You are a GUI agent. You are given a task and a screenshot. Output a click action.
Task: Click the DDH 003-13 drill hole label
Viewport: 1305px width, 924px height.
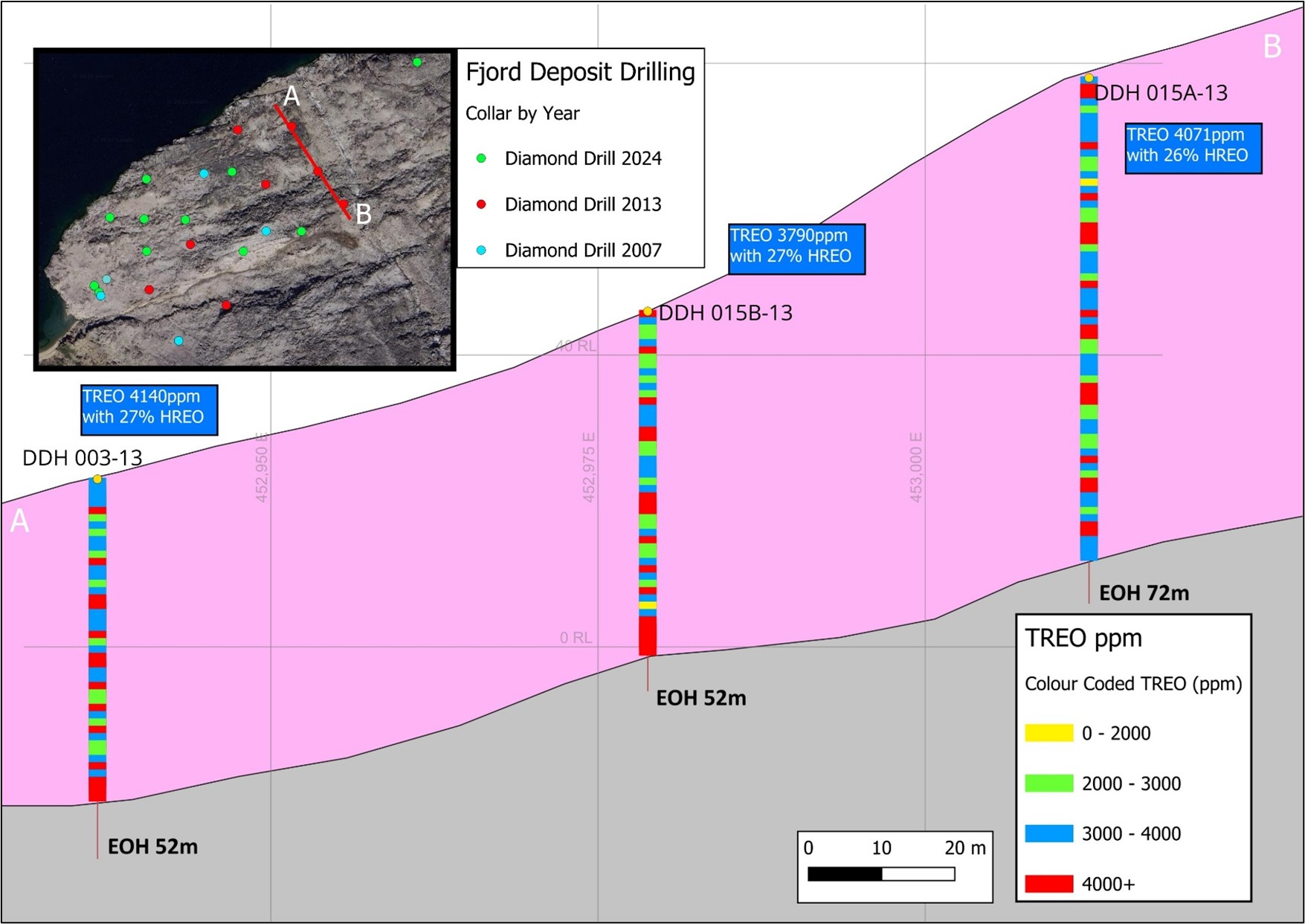(x=83, y=458)
